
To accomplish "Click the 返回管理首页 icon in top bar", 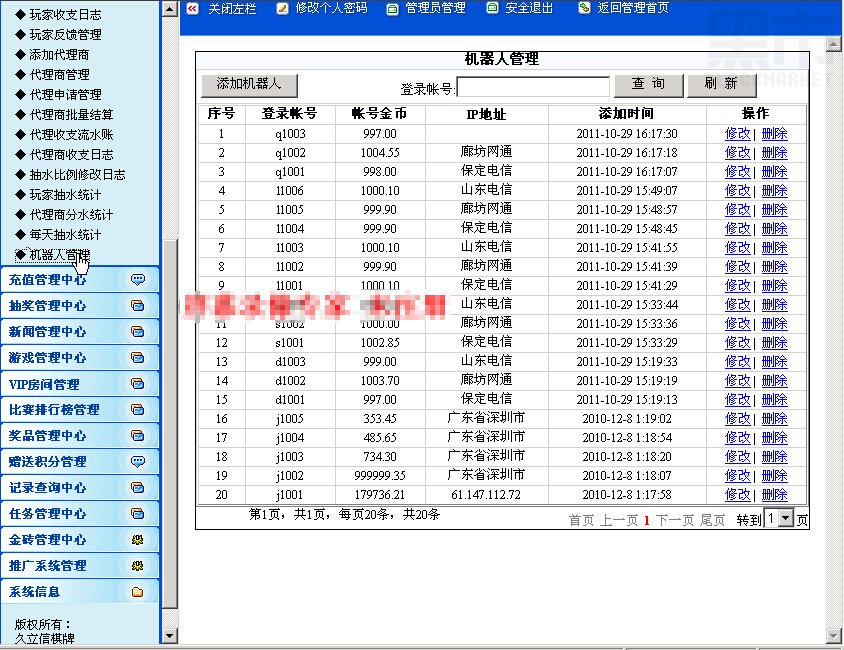I will coord(584,8).
